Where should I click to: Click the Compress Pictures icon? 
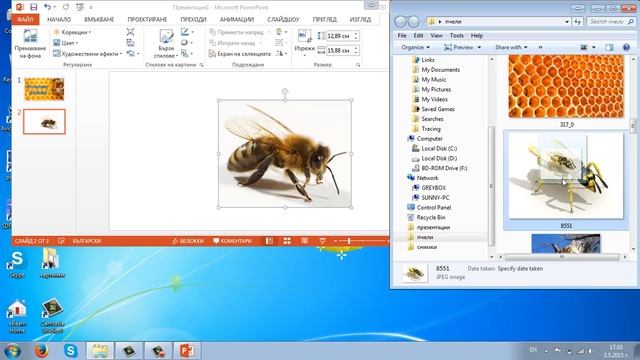pos(130,32)
